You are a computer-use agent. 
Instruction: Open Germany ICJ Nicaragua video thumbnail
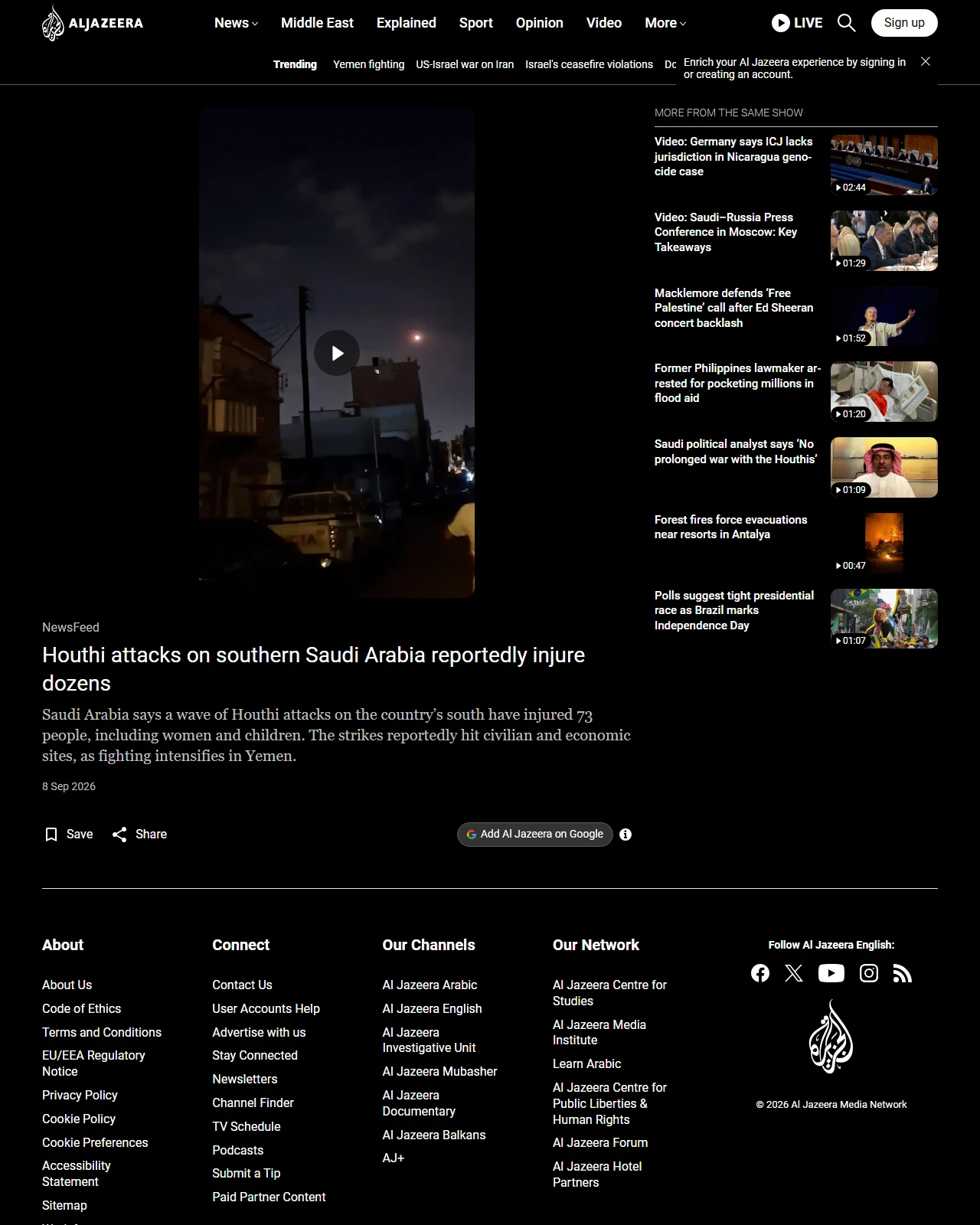click(x=884, y=165)
